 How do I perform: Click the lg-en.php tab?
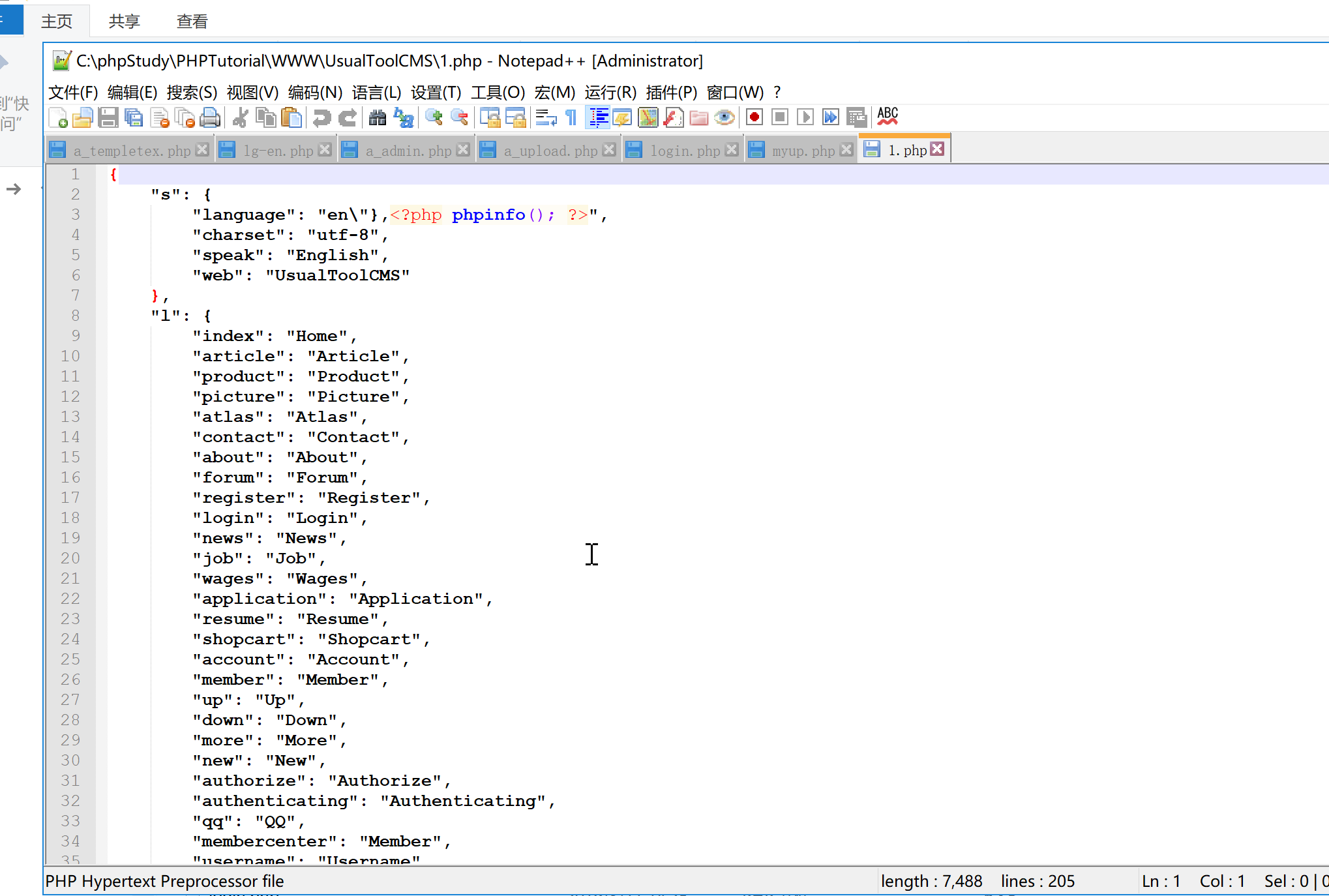point(275,149)
